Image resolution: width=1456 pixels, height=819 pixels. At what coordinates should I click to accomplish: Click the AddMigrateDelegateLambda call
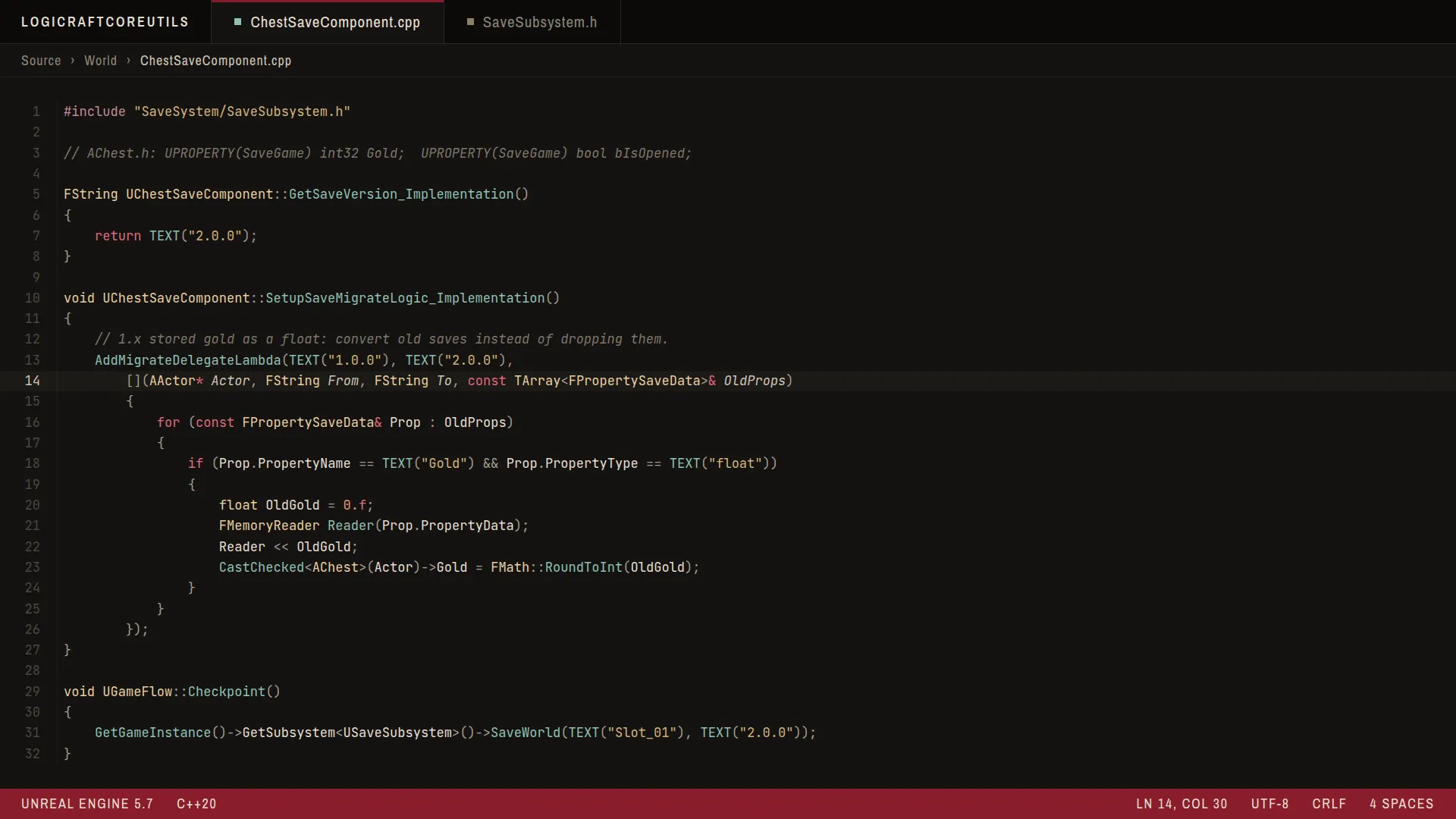pos(188,360)
